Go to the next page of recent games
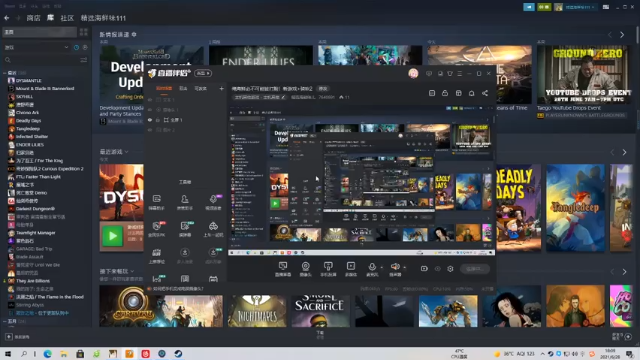This screenshot has width=640, height=360. point(624,152)
